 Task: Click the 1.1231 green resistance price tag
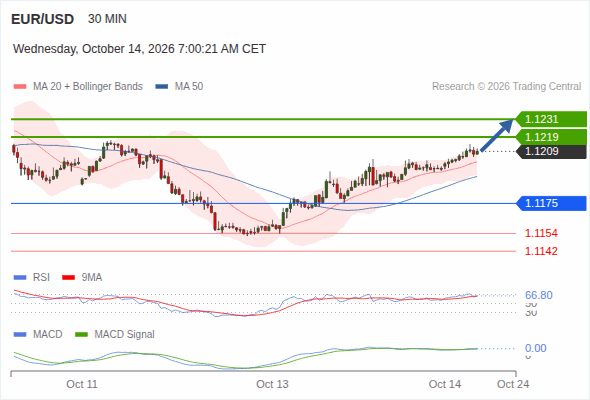[x=551, y=119]
